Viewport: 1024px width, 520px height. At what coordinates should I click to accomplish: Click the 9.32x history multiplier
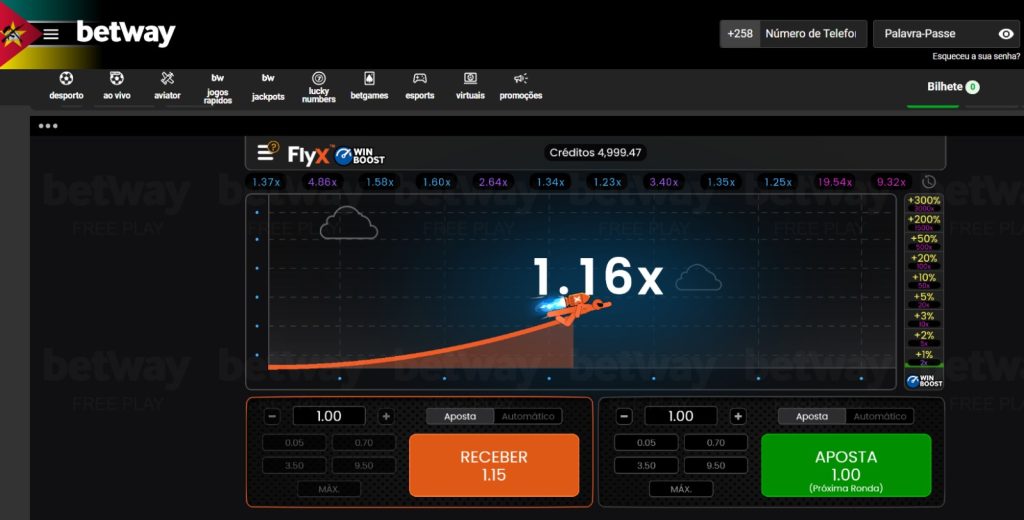coord(891,182)
